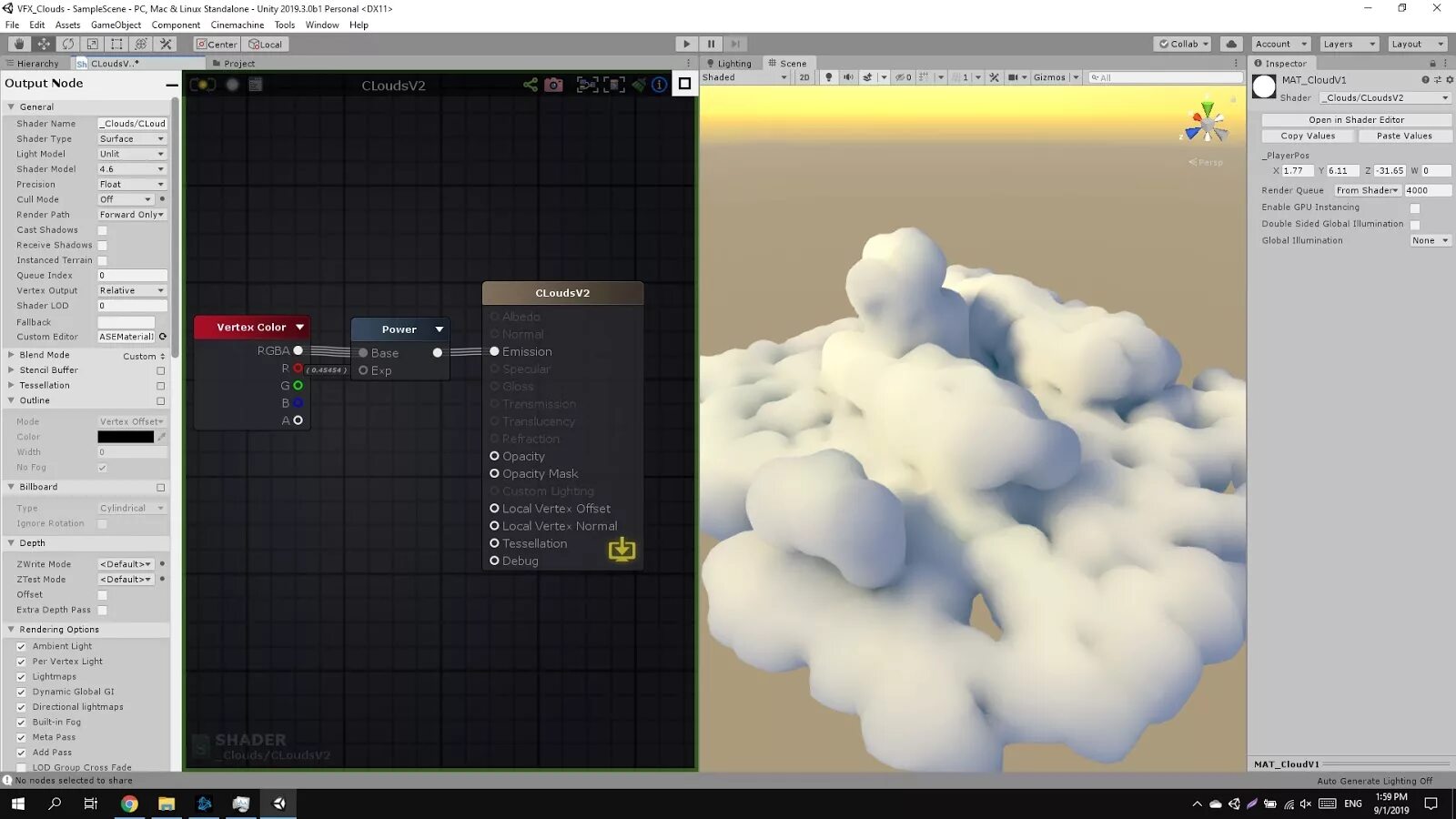Open the Windows Start menu
This screenshot has height=819, width=1456.
[x=18, y=804]
